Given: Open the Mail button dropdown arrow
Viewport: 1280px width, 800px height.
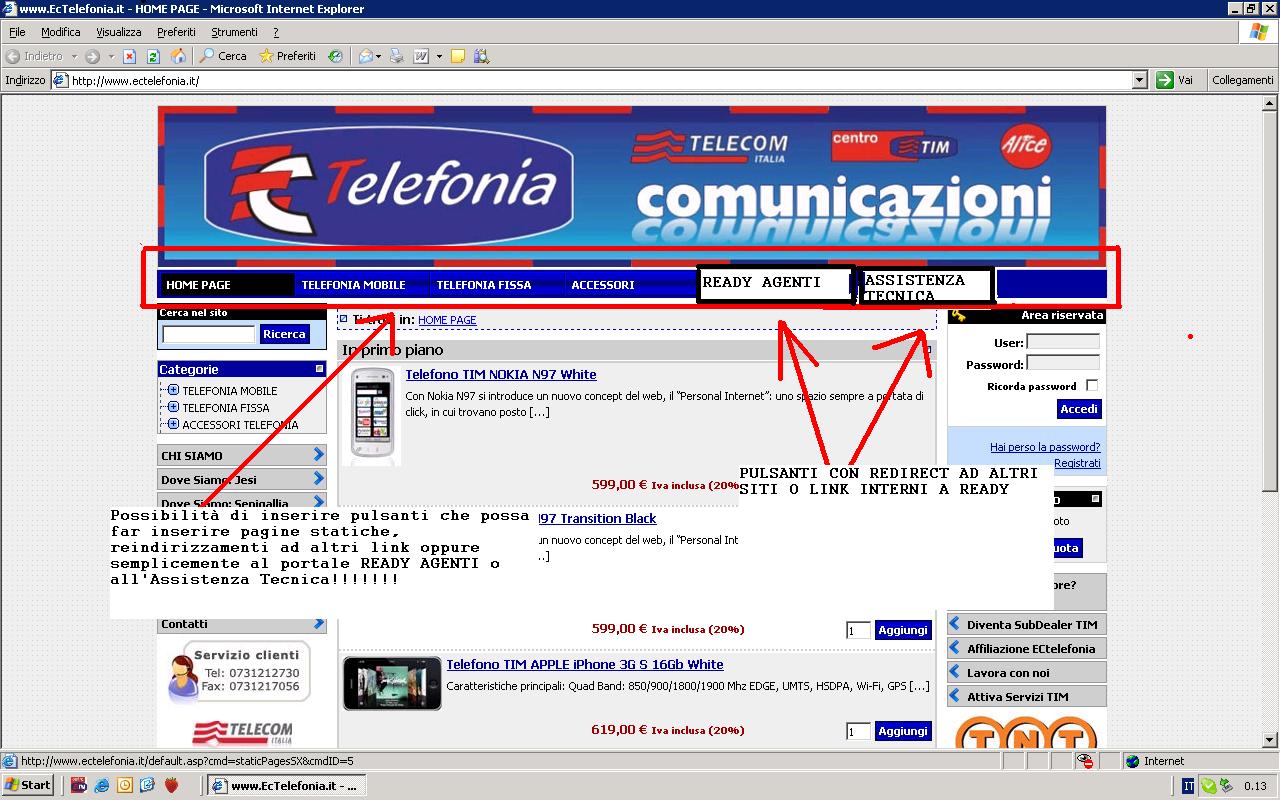Looking at the screenshot, I should tap(379, 56).
